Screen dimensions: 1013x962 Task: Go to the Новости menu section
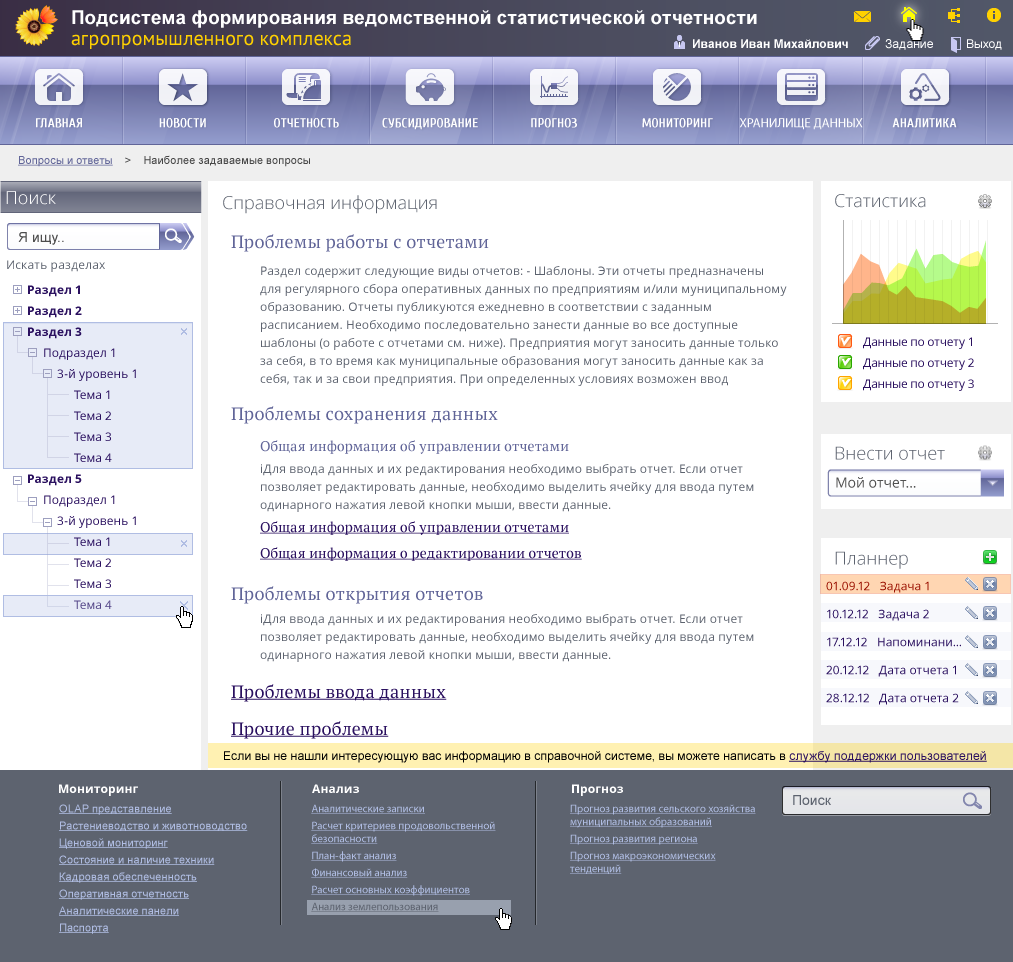tap(183, 100)
